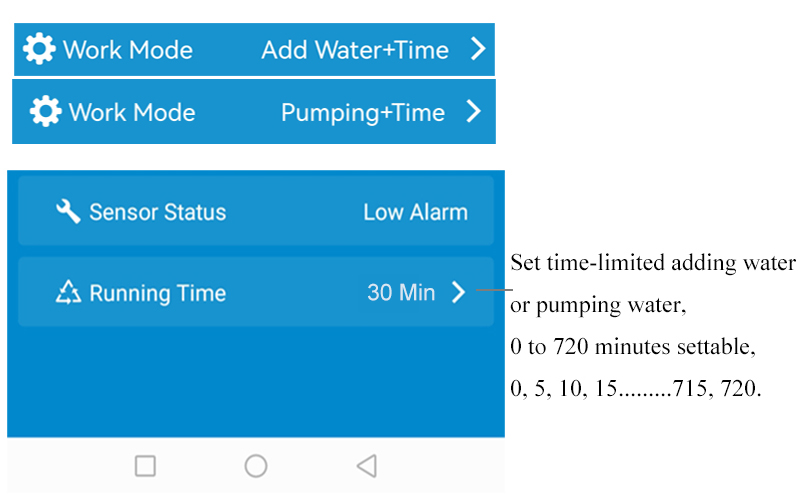Tap the Android triangle back button
Image resolution: width=800 pixels, height=500 pixels.
click(x=366, y=466)
